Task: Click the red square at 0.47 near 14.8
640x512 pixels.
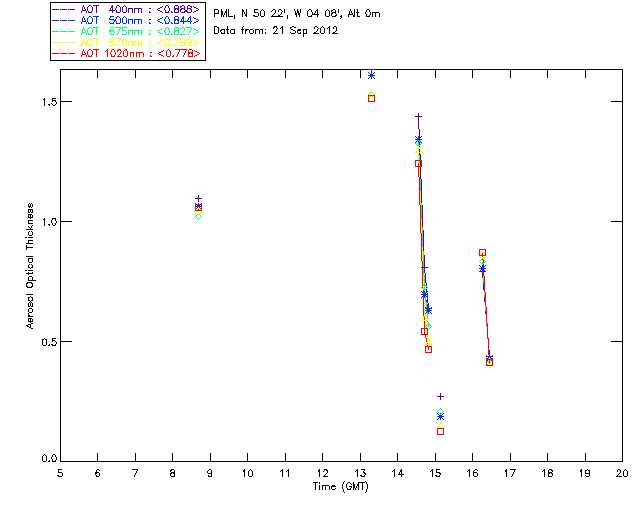Action: [429, 349]
